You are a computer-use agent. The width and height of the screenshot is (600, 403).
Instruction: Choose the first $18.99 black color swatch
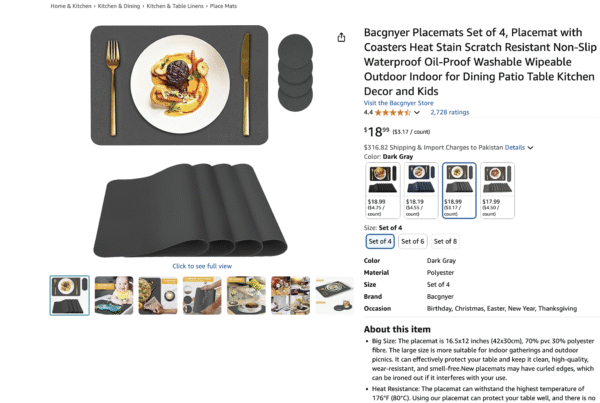point(383,191)
